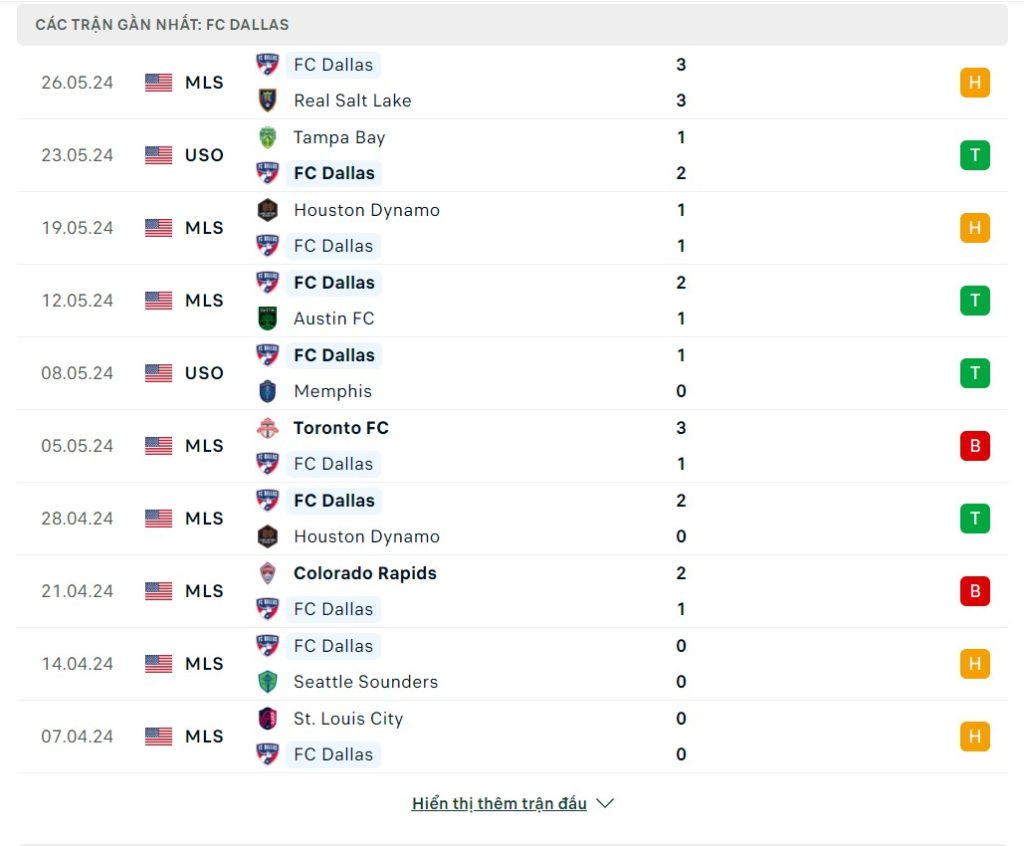Click the 'Các trận gần nhất: FC Dallas' header
The width and height of the screenshot is (1024, 846).
click(x=162, y=24)
